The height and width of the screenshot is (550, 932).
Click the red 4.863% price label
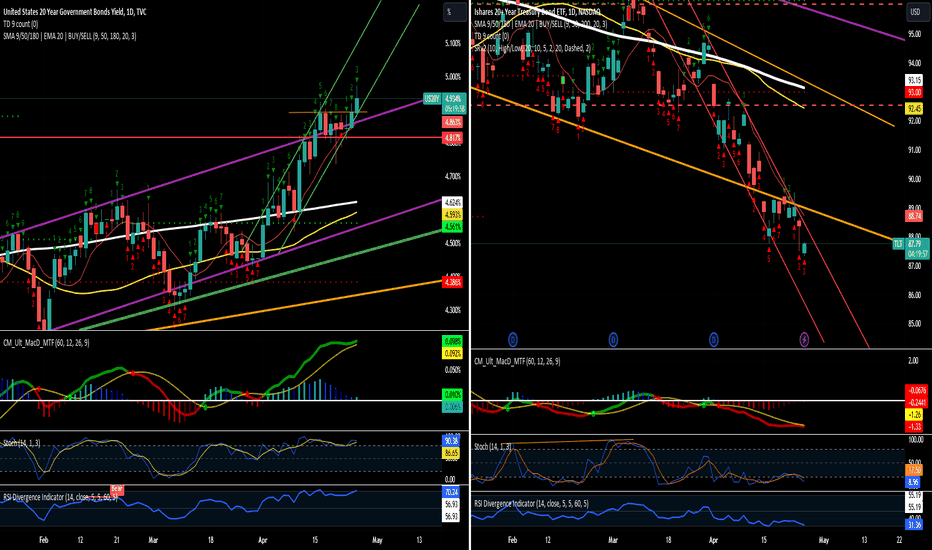point(453,122)
